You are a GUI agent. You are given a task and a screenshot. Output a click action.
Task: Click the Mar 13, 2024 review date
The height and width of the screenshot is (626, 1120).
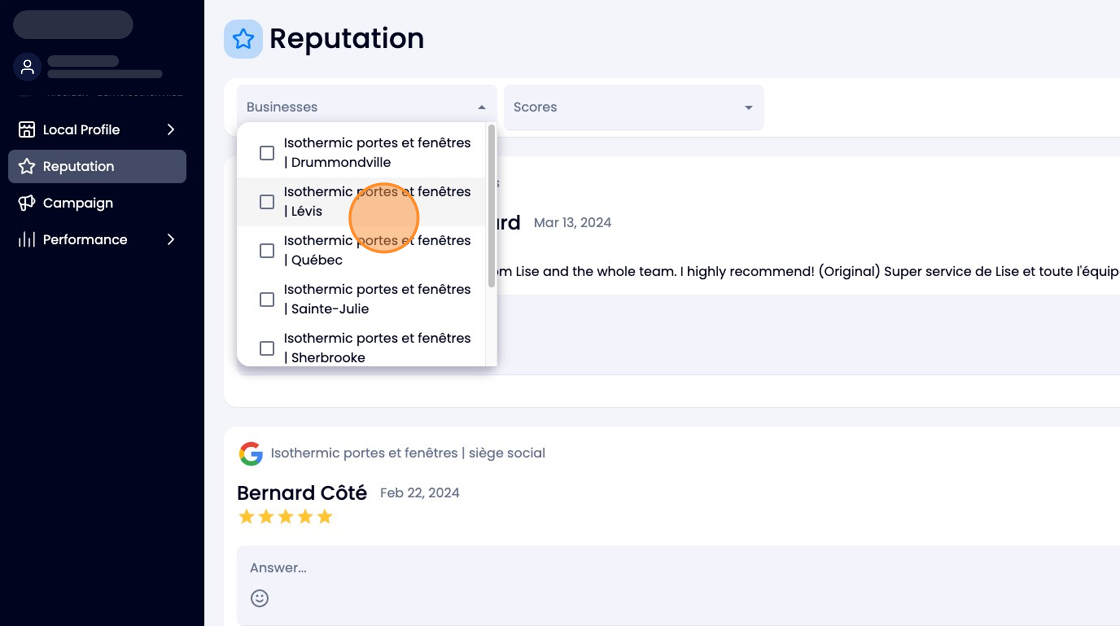pos(572,223)
